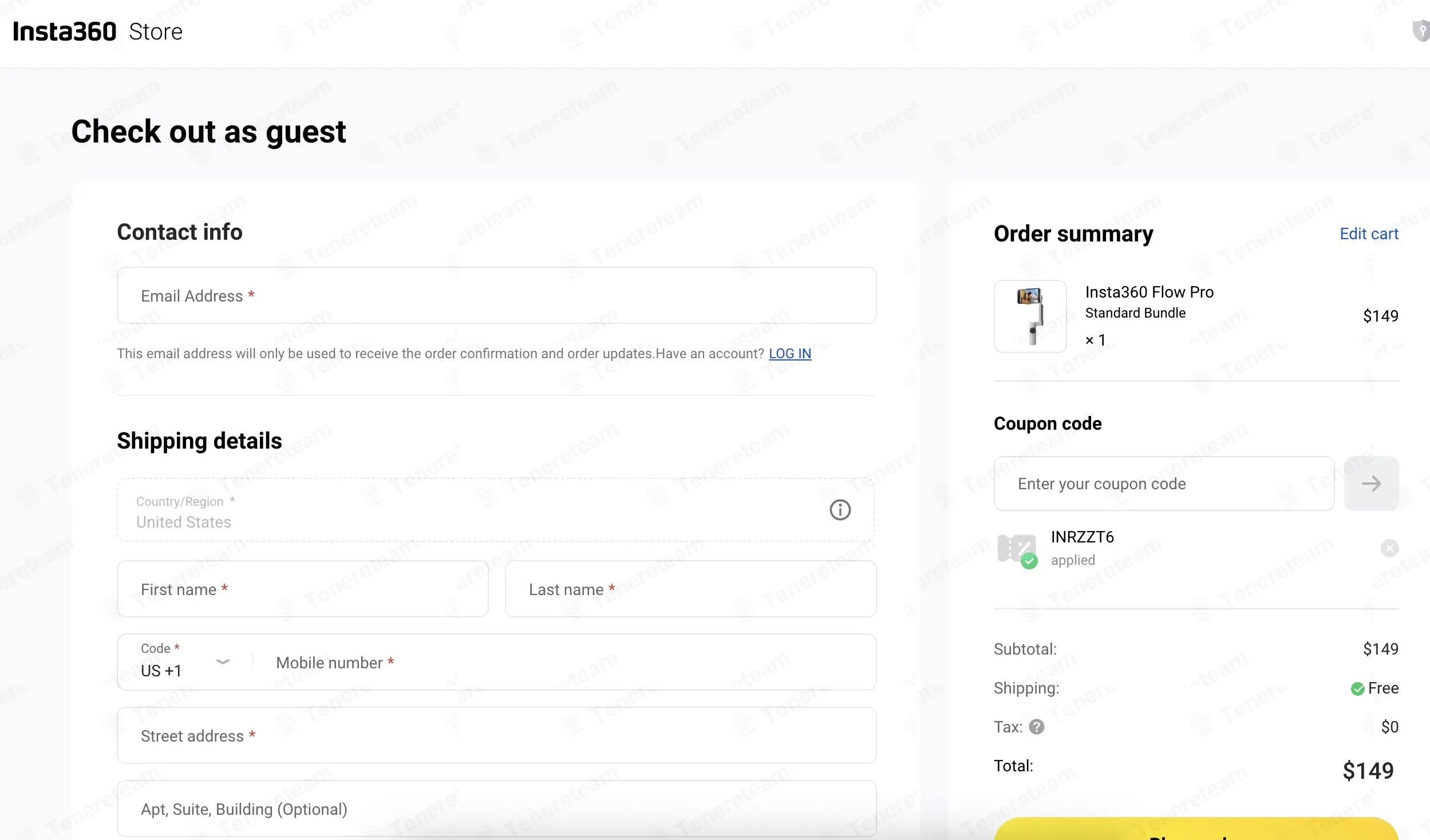
Task: Click the Total $149 amount
Action: 1368,771
